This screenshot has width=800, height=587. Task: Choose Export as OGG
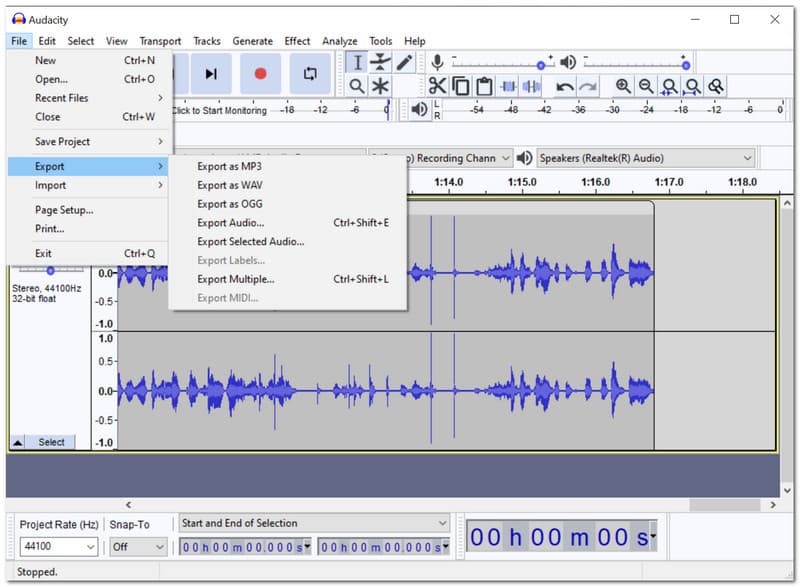pyautogui.click(x=288, y=204)
